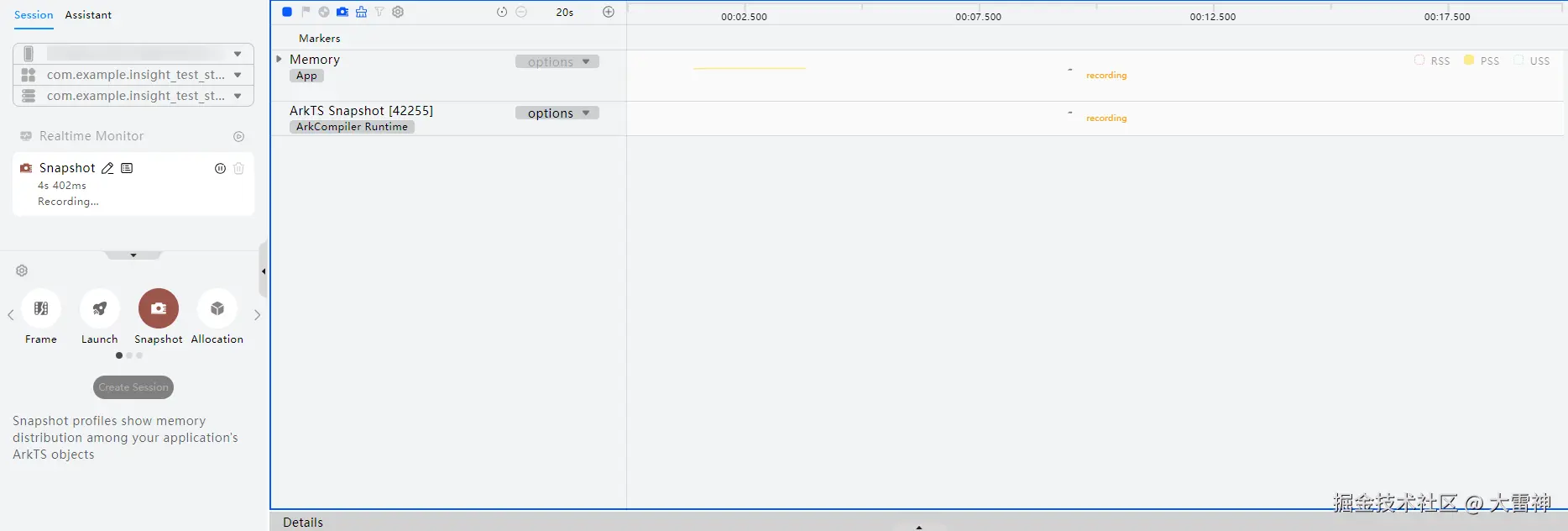Click the Create Session button
1568x531 pixels.
click(133, 387)
